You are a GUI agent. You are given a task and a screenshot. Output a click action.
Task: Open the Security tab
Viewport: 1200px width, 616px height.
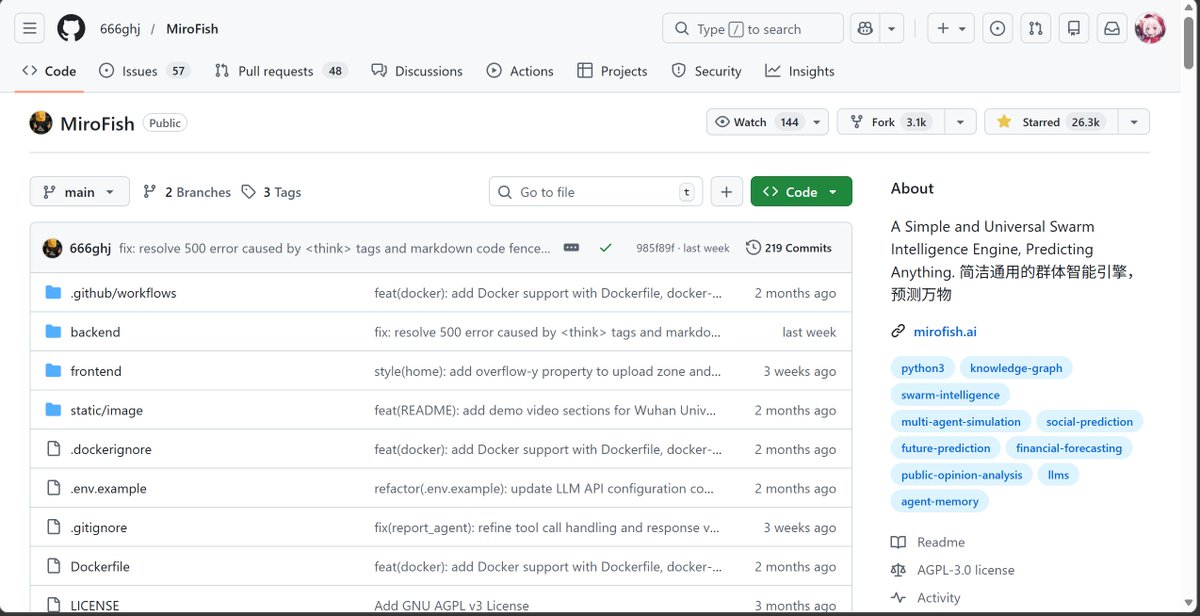(x=707, y=71)
